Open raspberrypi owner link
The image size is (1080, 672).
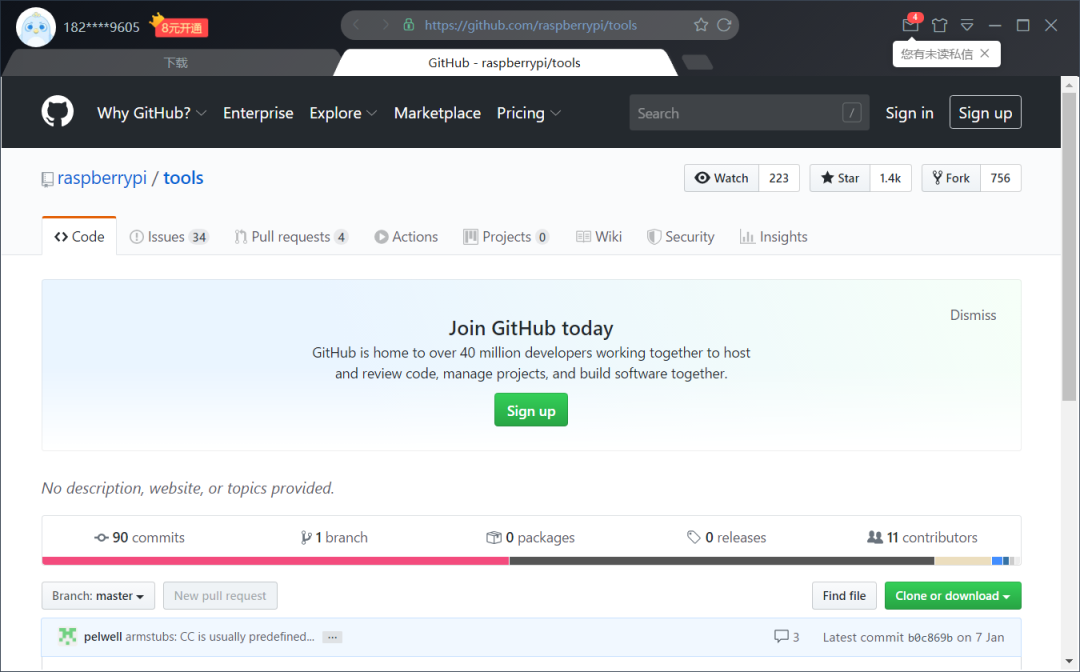click(x=102, y=178)
